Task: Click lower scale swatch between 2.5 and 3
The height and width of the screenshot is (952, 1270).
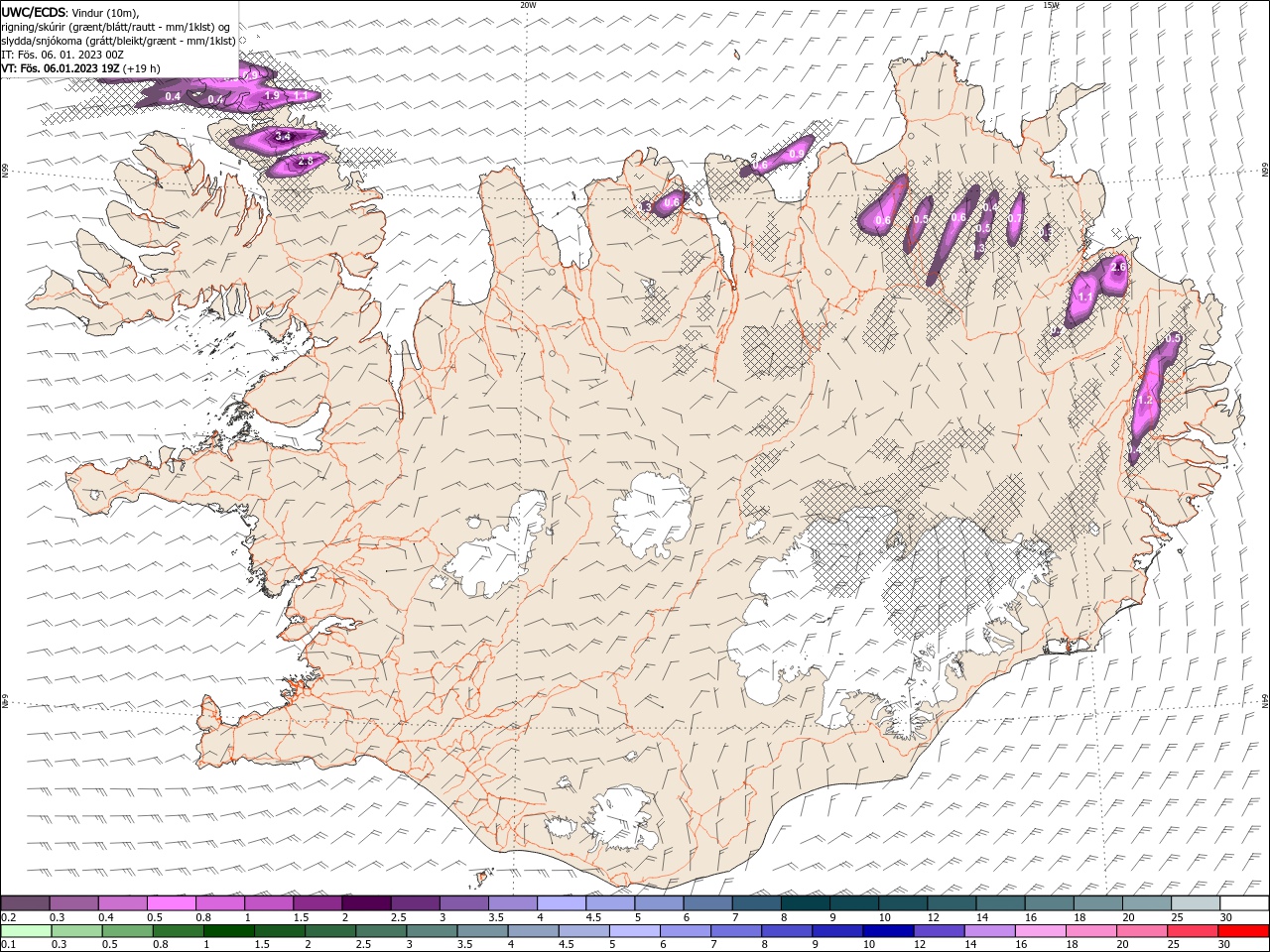Action: 381,931
